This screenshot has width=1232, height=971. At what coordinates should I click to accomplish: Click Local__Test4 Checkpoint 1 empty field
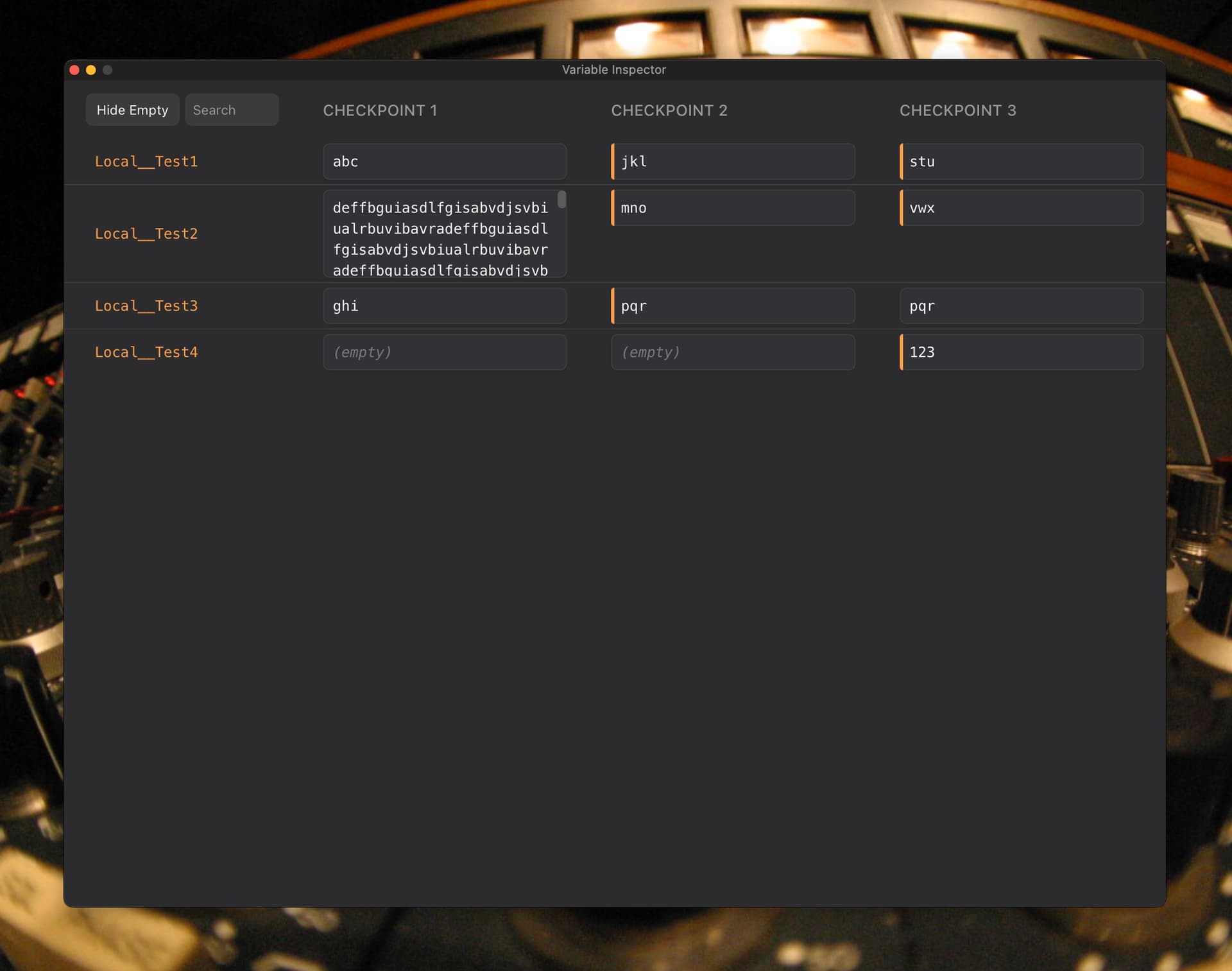click(x=445, y=352)
